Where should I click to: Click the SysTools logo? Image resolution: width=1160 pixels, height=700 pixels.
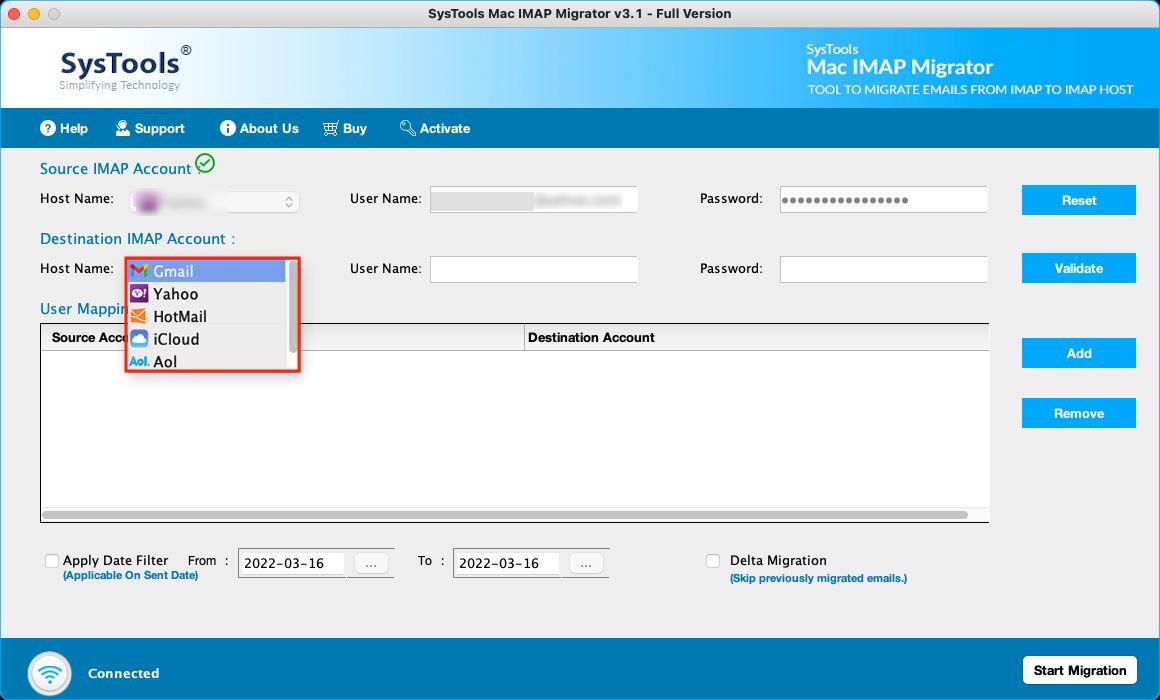click(x=125, y=70)
